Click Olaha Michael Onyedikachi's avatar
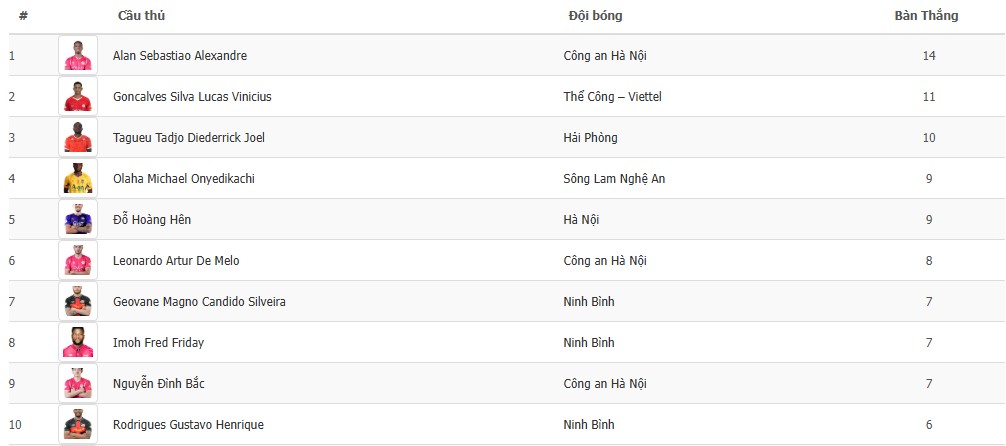The image size is (1006, 446). pyautogui.click(x=77, y=178)
